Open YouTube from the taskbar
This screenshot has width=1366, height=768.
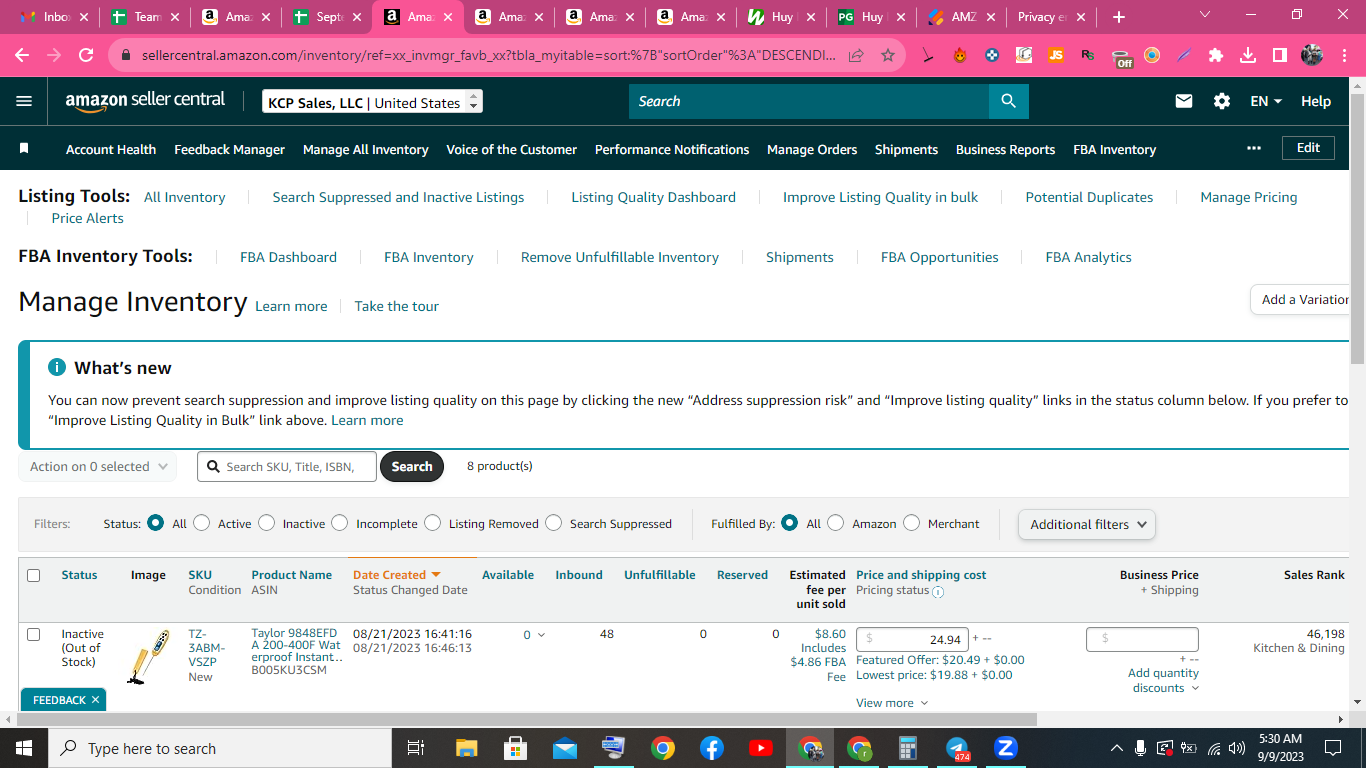(x=761, y=748)
